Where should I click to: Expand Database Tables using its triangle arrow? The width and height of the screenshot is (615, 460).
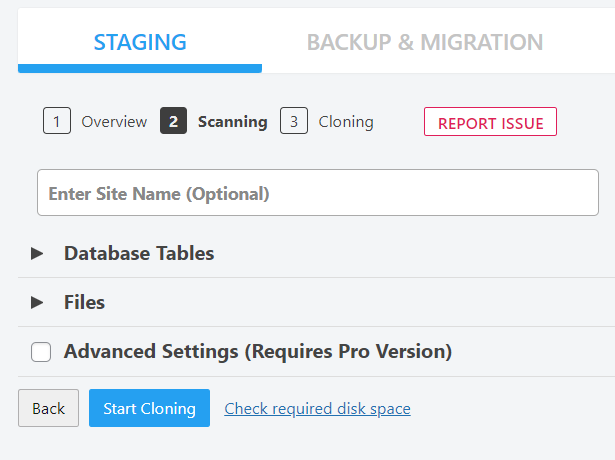point(37,253)
